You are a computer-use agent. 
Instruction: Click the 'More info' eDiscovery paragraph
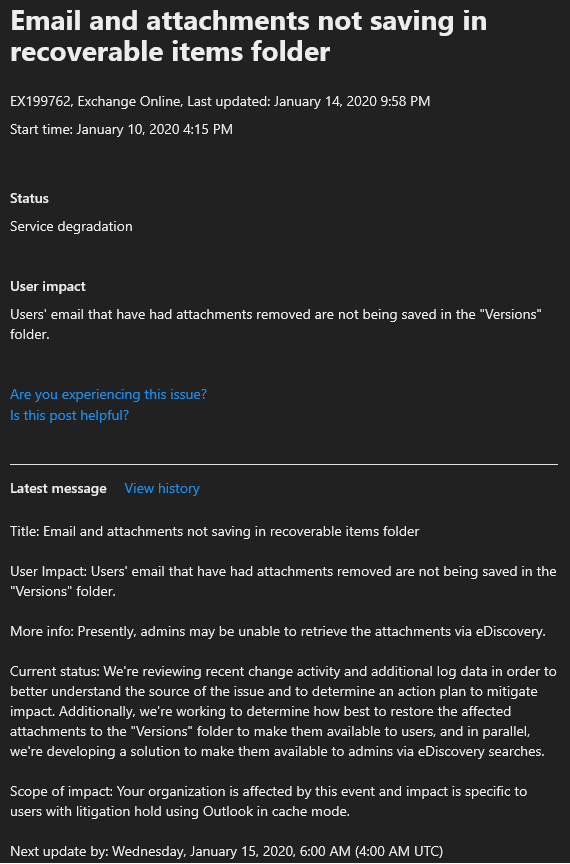coord(278,631)
